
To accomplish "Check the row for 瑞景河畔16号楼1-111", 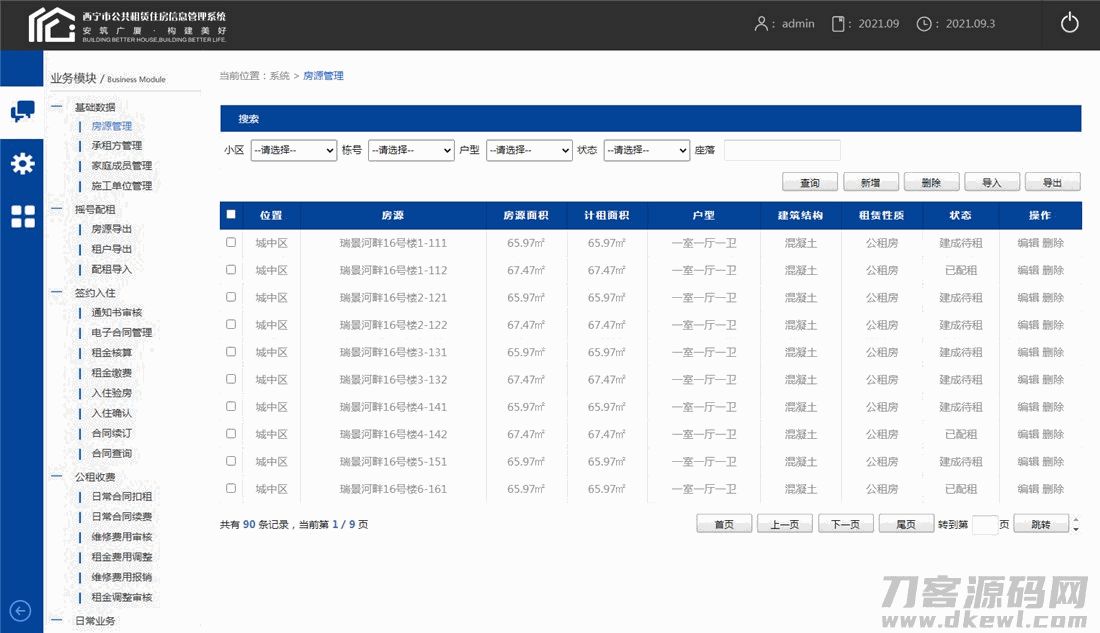I will click(232, 242).
